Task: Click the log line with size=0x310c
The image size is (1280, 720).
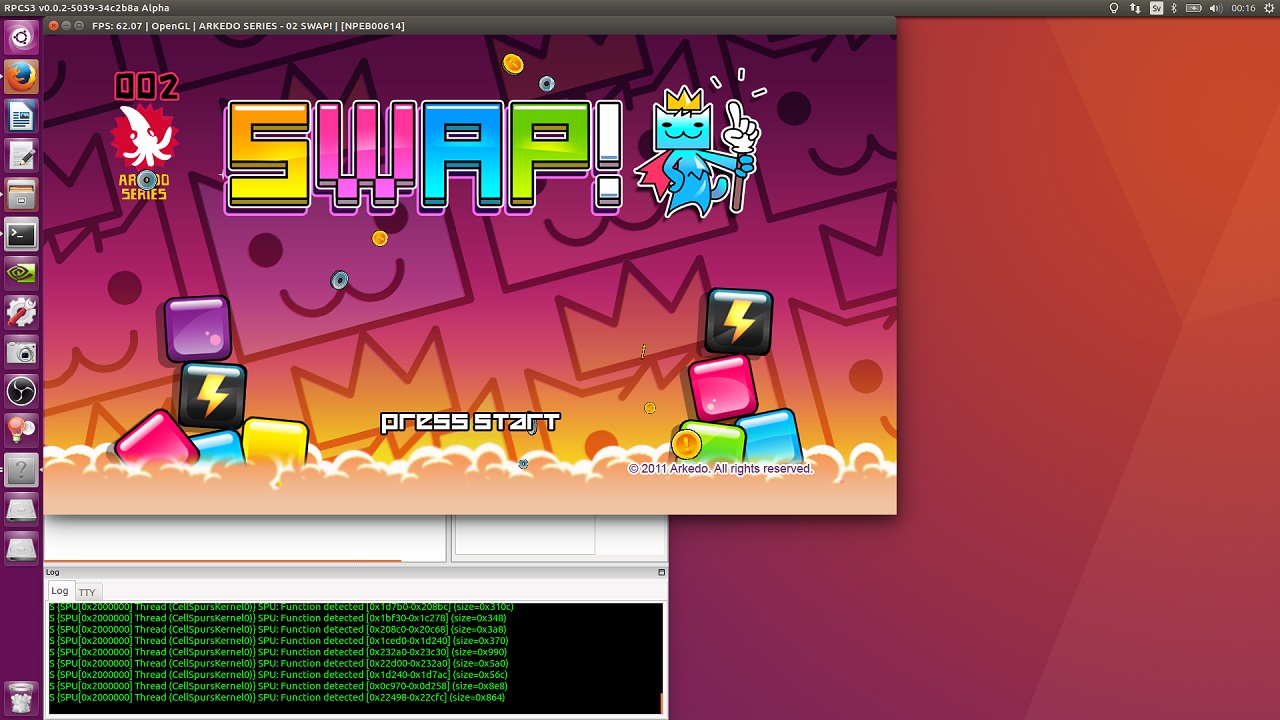Action: click(282, 607)
